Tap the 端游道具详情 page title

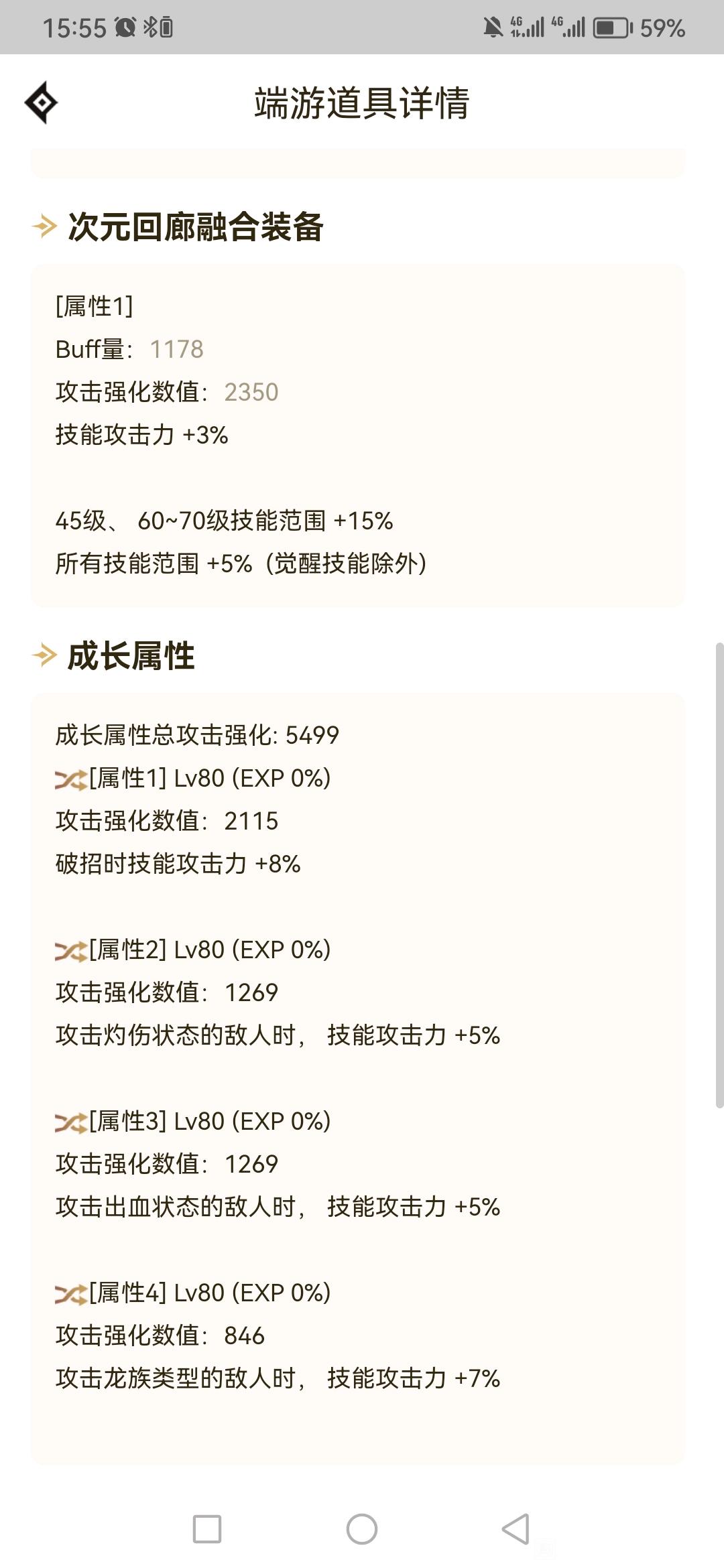(362, 103)
